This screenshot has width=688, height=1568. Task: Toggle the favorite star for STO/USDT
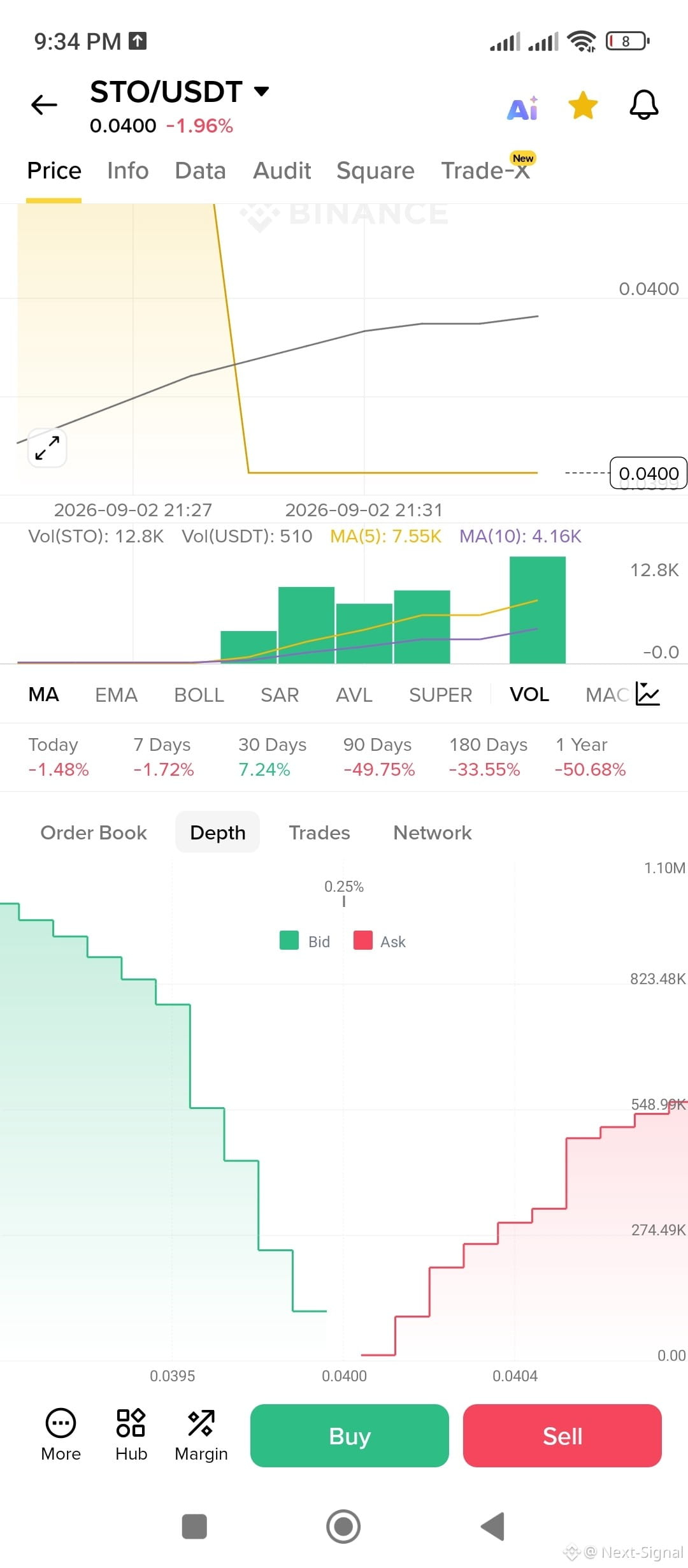(583, 105)
